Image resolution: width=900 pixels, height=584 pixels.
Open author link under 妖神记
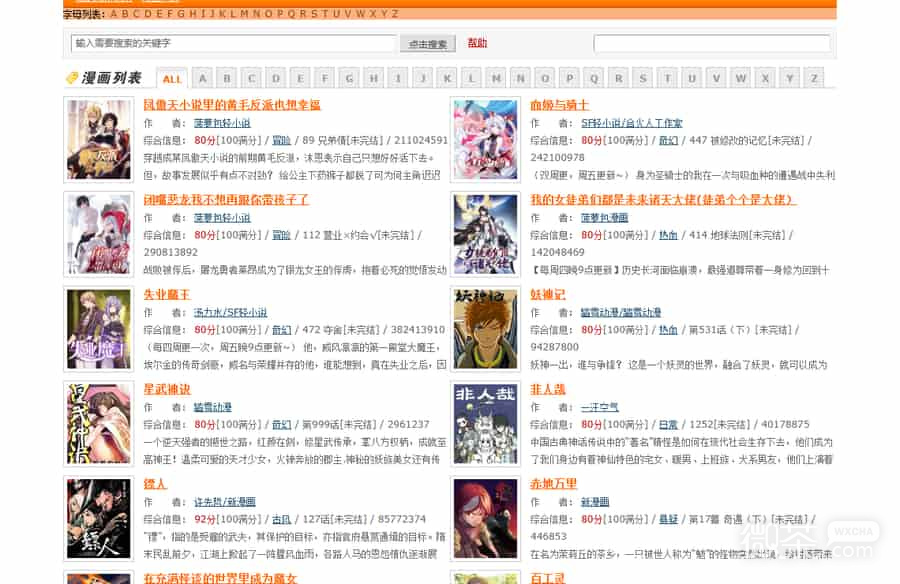[620, 312]
